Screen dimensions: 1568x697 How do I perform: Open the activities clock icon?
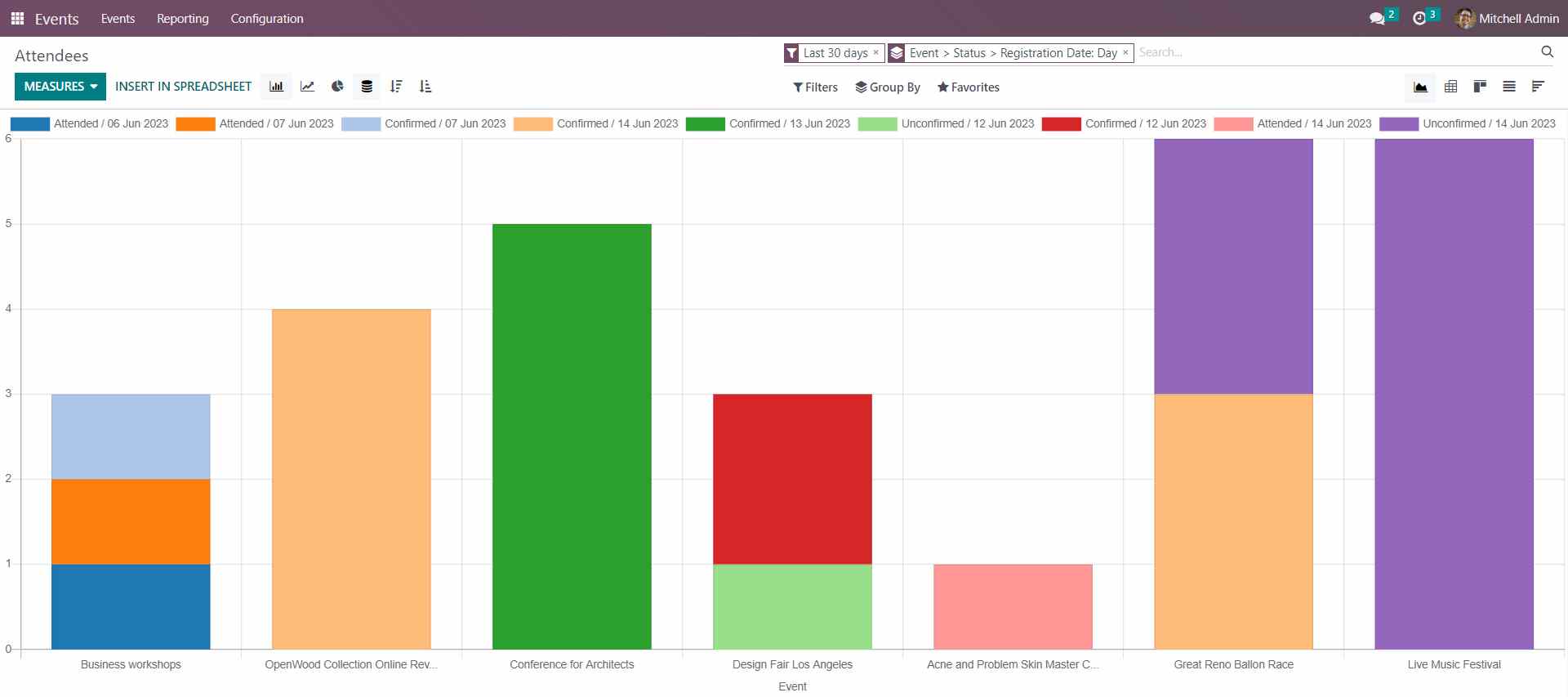point(1419,18)
